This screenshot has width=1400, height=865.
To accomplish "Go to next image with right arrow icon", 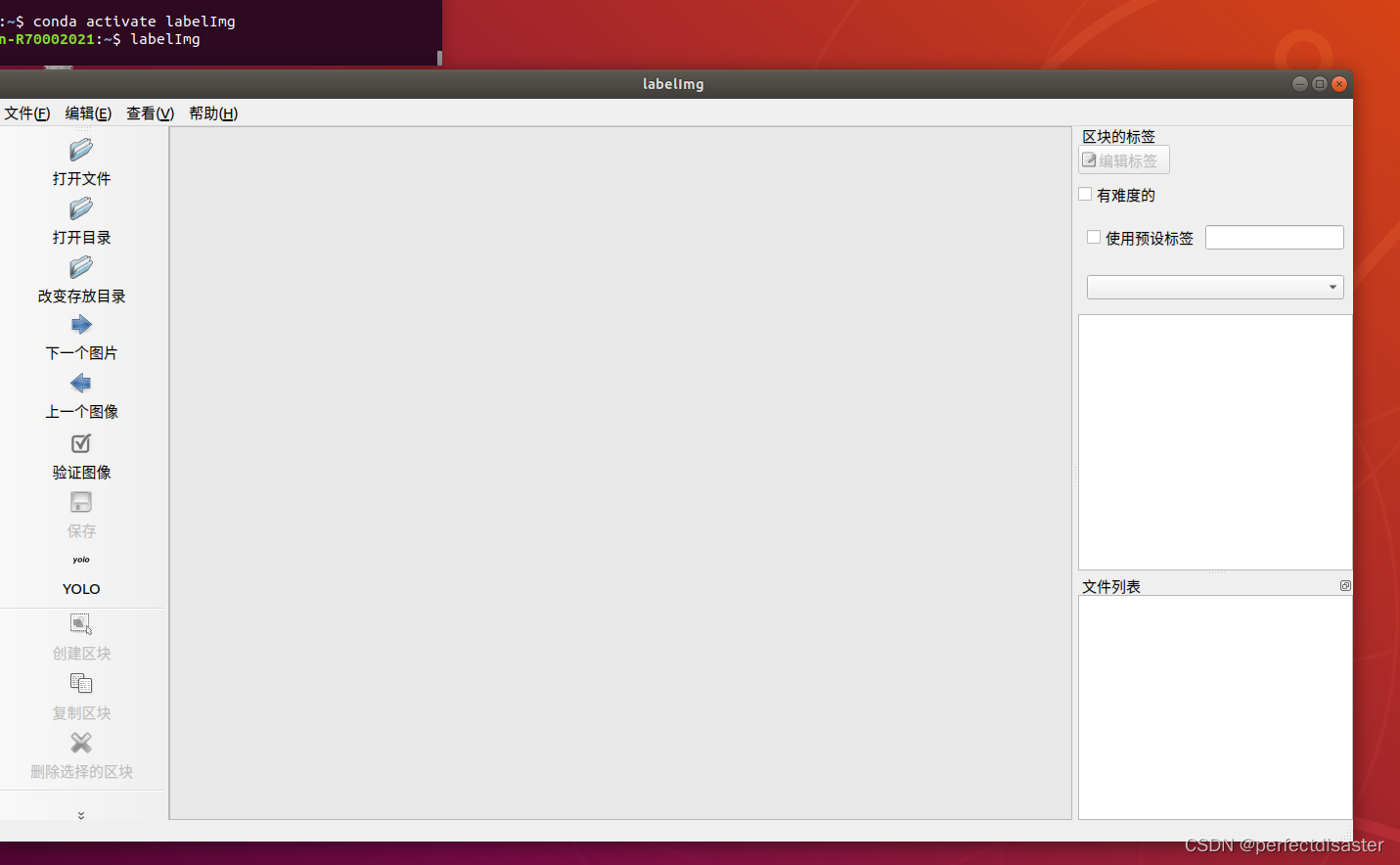I will (81, 325).
